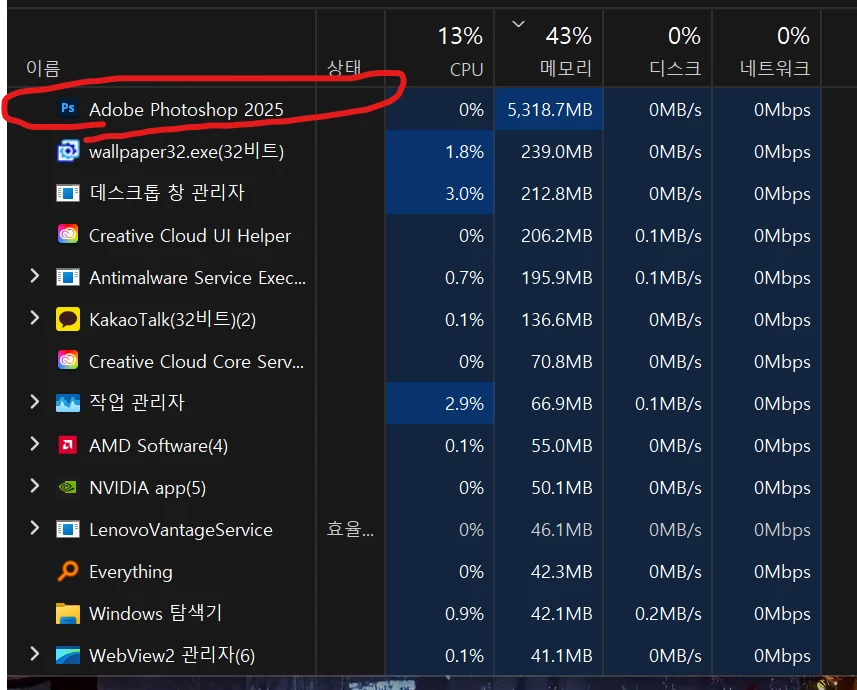
Task: Click the KakaoTalk process icon
Action: [x=68, y=319]
